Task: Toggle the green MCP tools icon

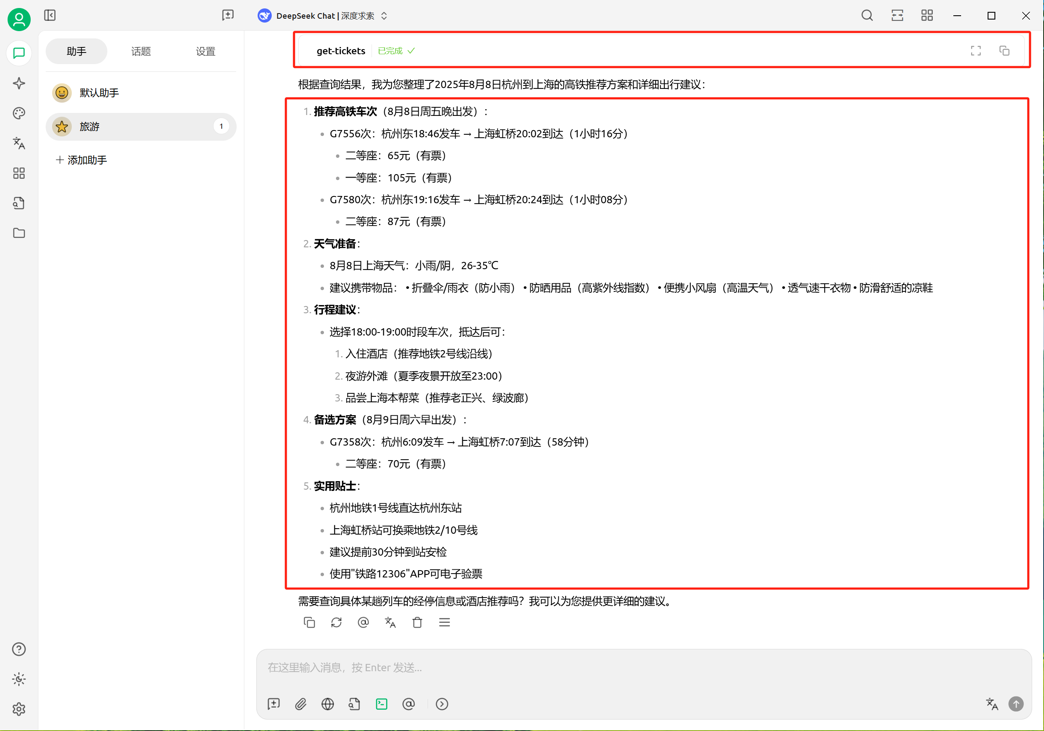Action: [x=382, y=704]
